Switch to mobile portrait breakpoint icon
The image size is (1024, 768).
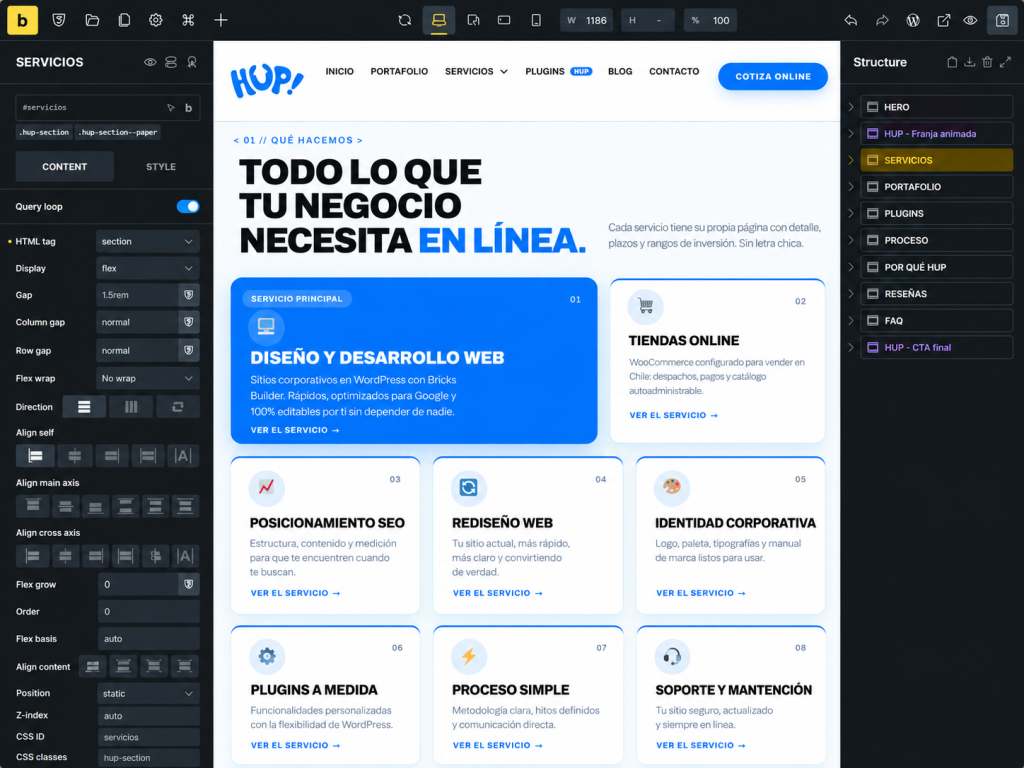536,20
